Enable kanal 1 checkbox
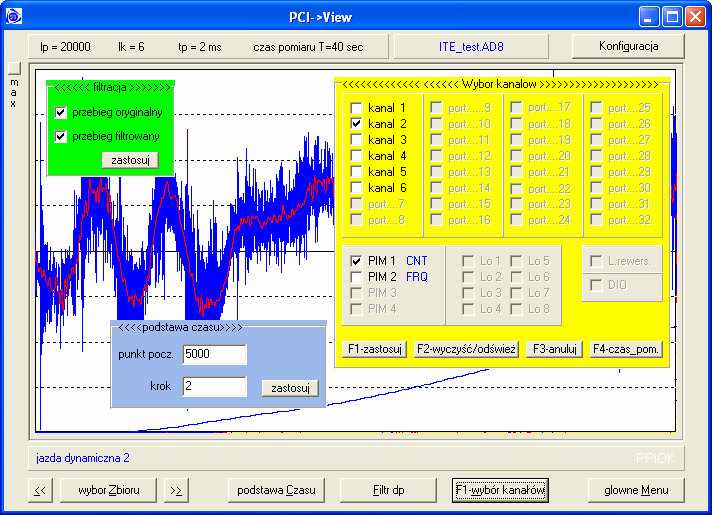The image size is (712, 515). click(356, 108)
